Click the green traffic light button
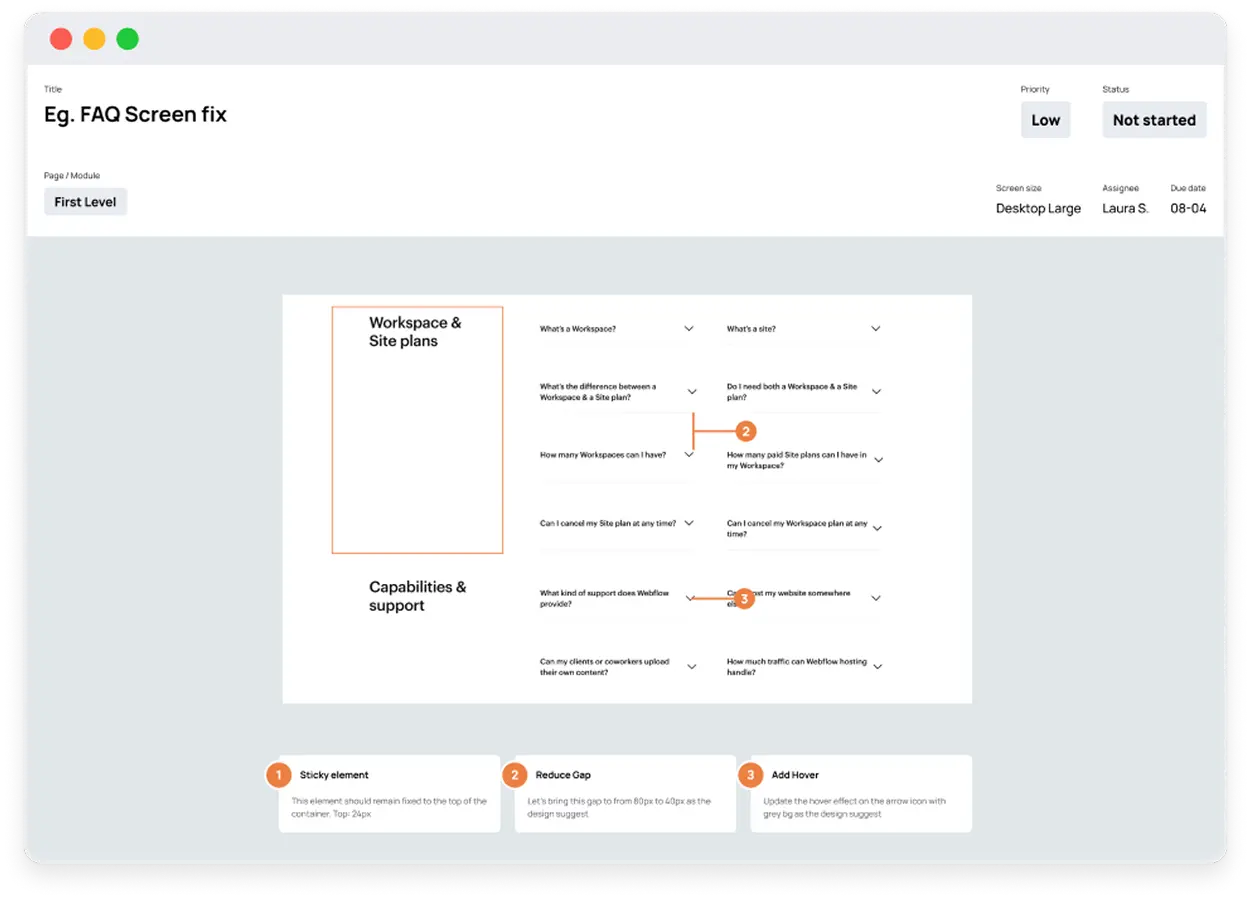 (x=127, y=38)
